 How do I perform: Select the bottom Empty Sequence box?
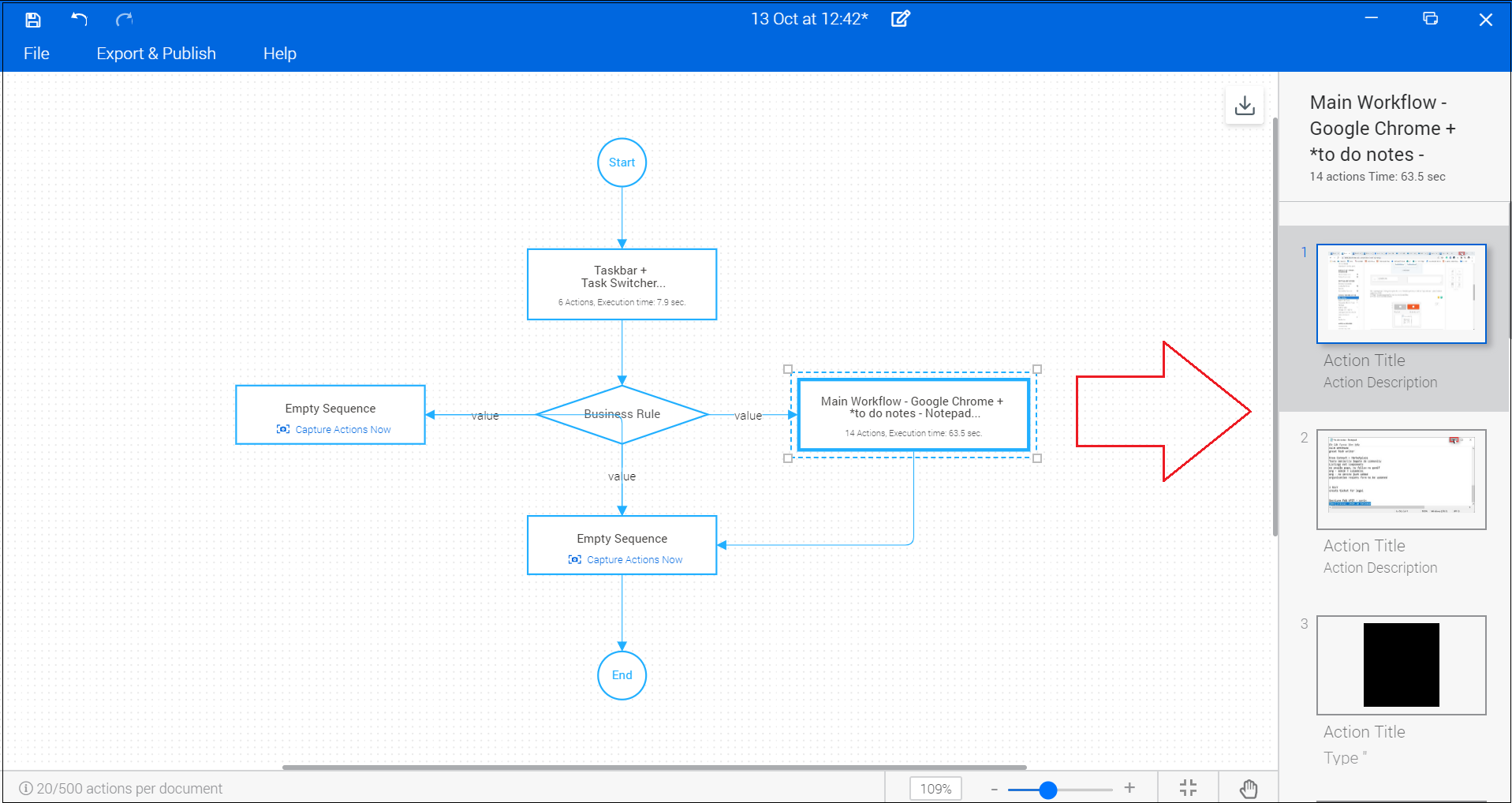pyautogui.click(x=622, y=545)
